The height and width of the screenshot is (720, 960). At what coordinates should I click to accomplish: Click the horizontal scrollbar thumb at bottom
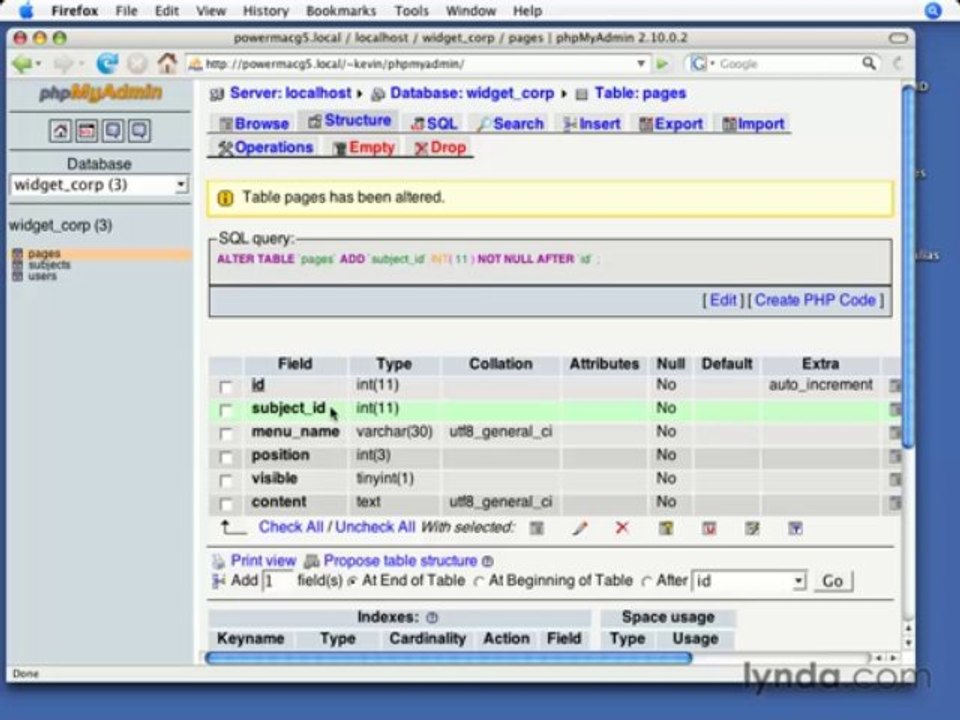(x=449, y=658)
